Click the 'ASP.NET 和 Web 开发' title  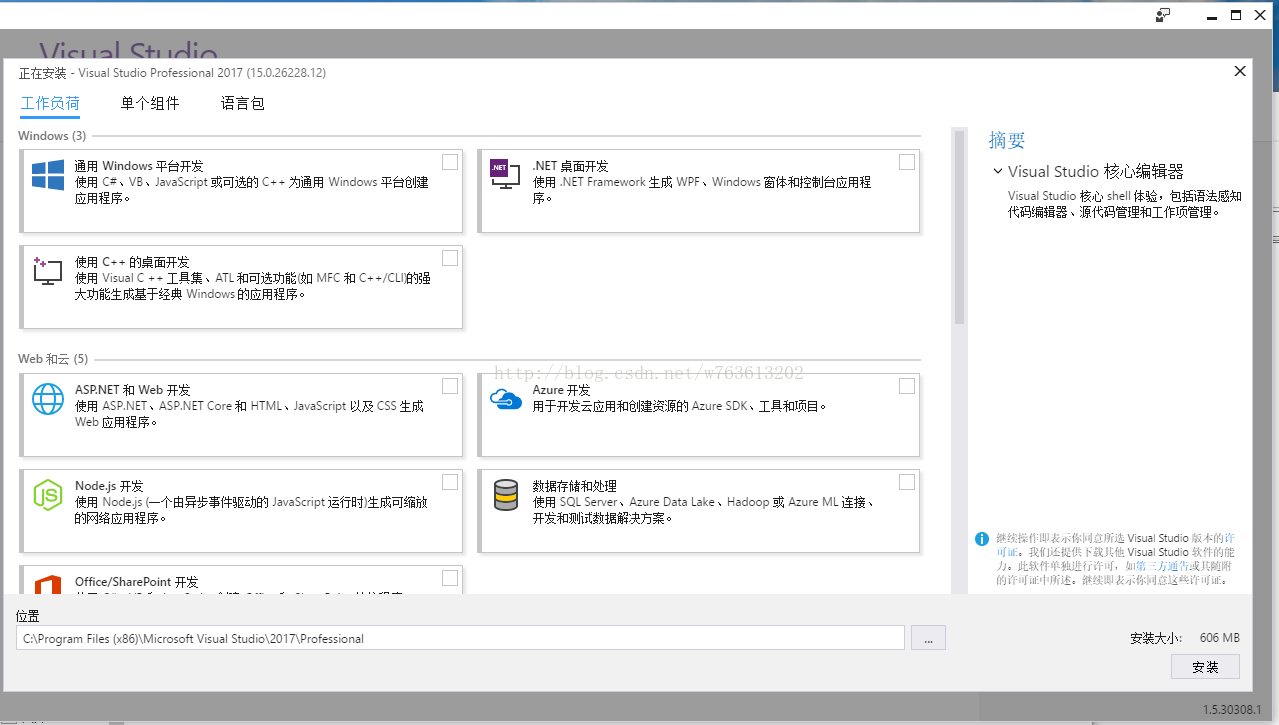click(x=132, y=390)
